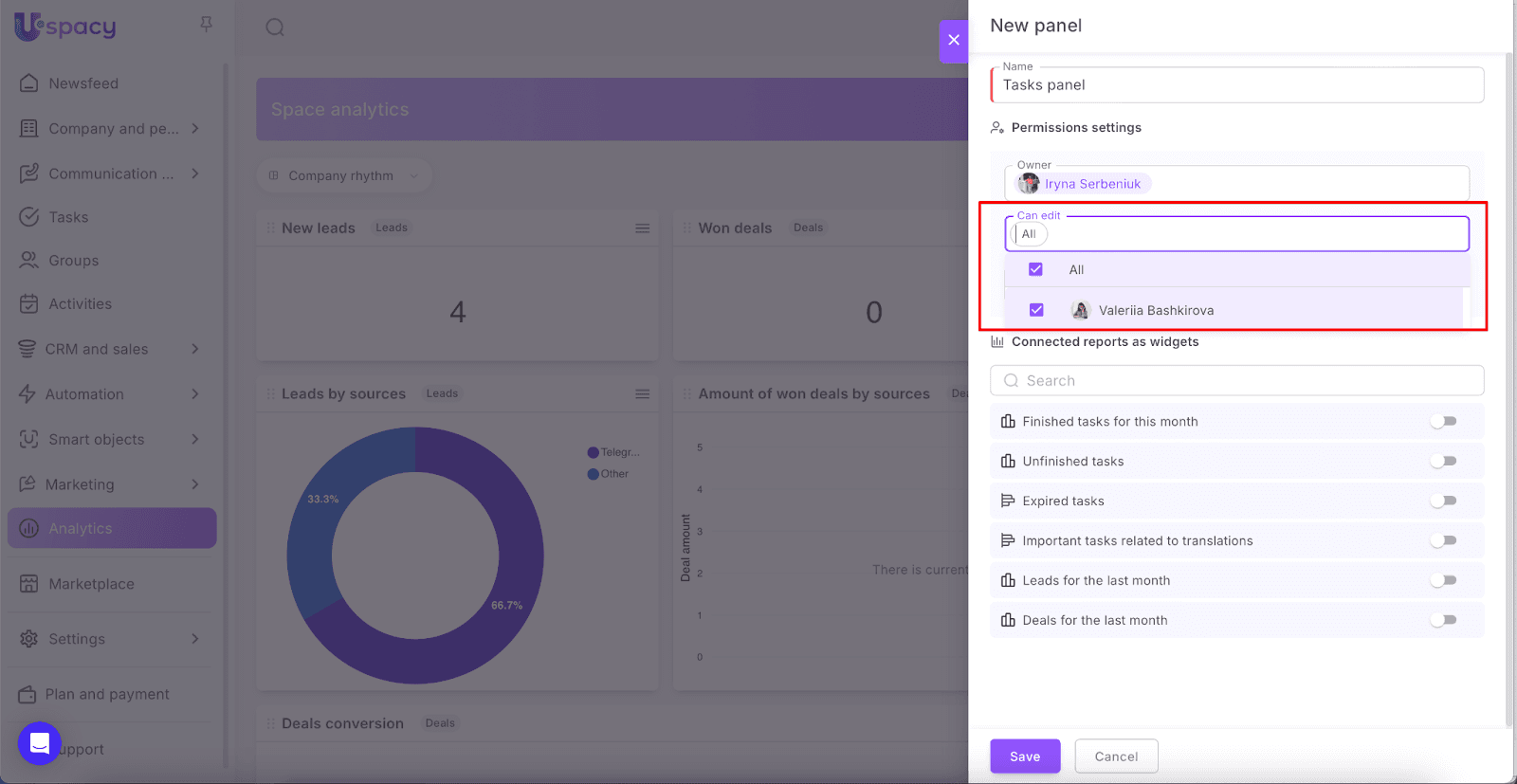This screenshot has height=784, width=1517.
Task: Expand the Automation menu chevron
Action: coord(195,394)
